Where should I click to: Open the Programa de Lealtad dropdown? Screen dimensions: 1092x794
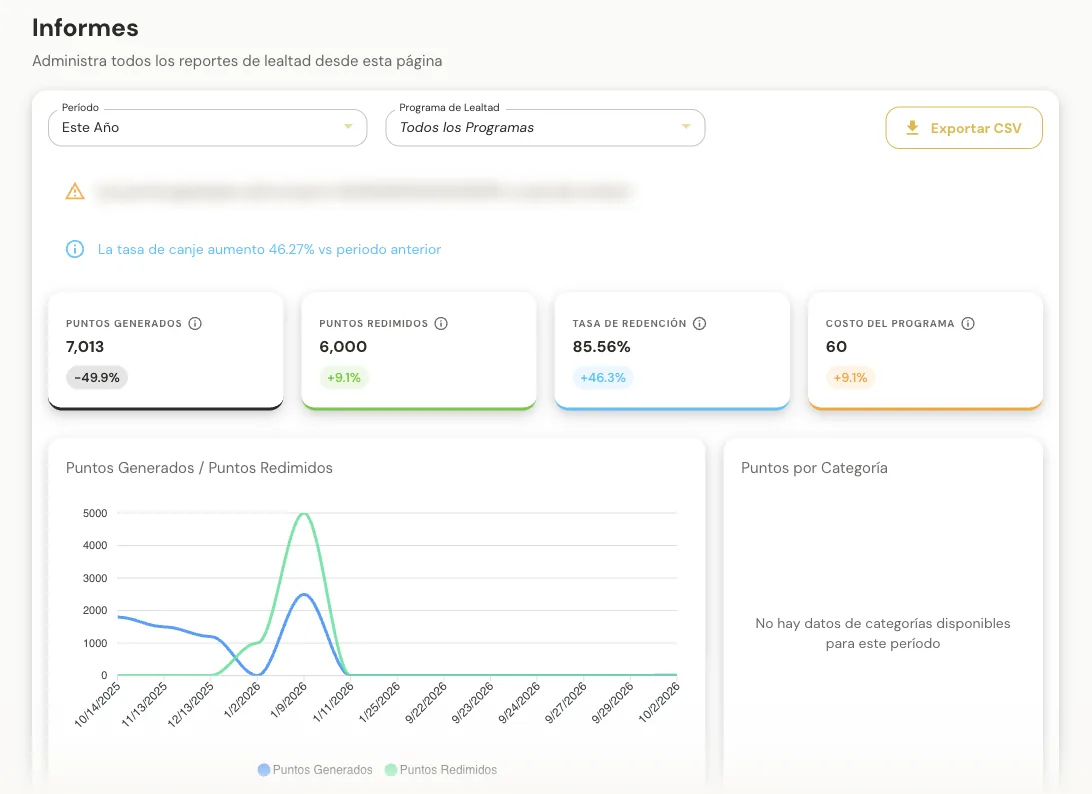[x=545, y=127]
